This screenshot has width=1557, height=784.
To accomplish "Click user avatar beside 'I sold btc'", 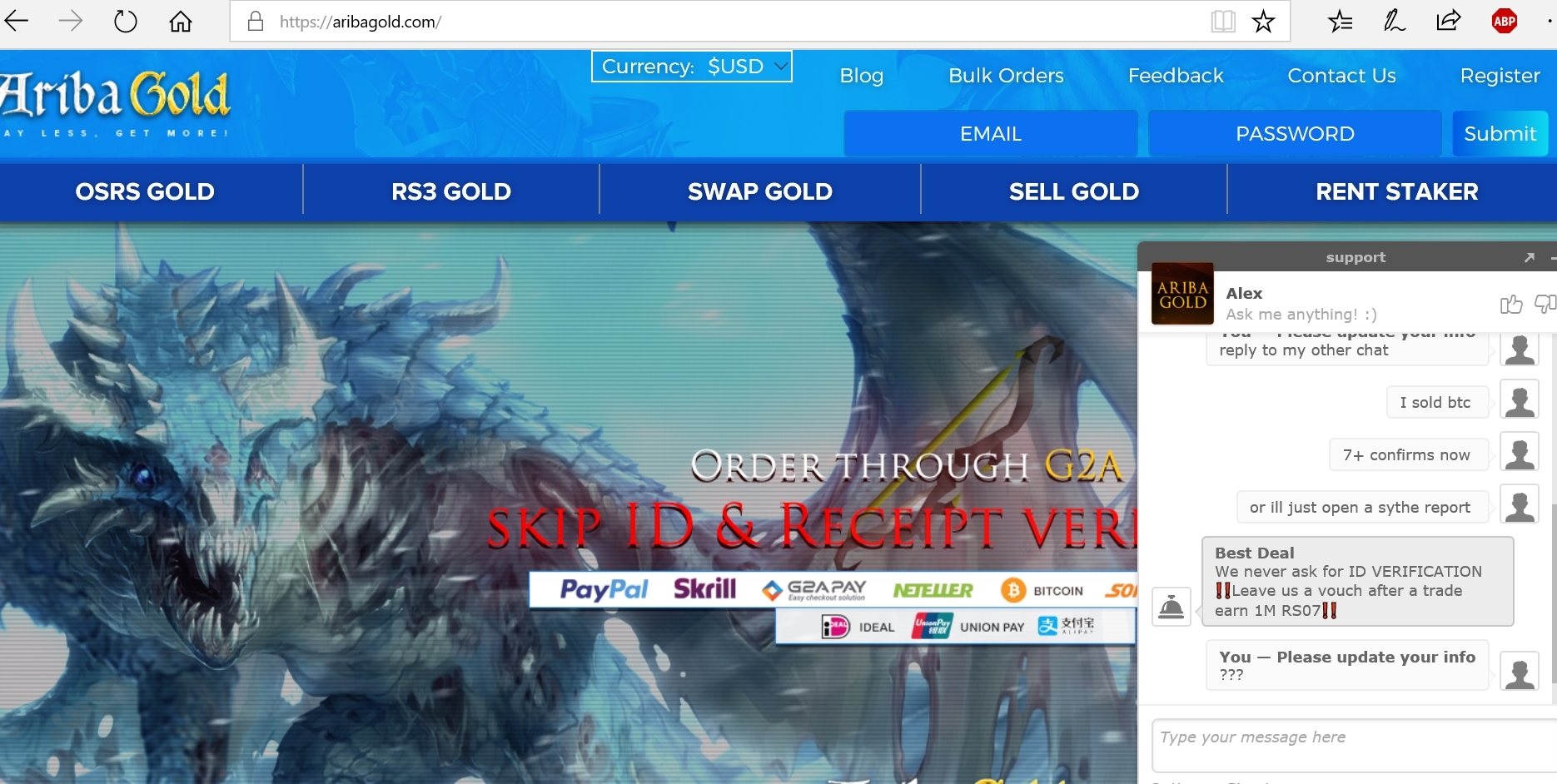I will pyautogui.click(x=1520, y=400).
